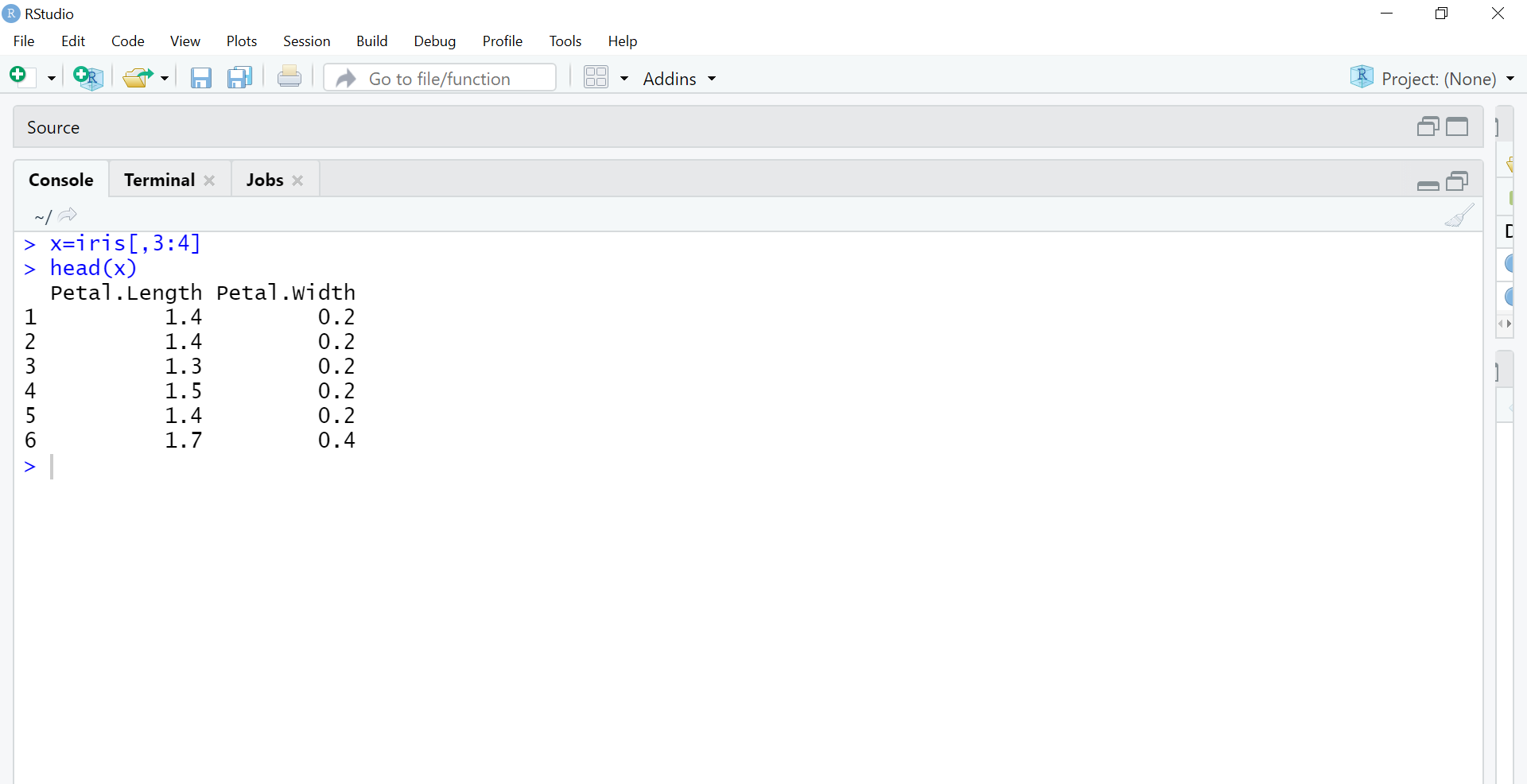The image size is (1527, 784).
Task: Select the Console tab
Action: (x=61, y=180)
